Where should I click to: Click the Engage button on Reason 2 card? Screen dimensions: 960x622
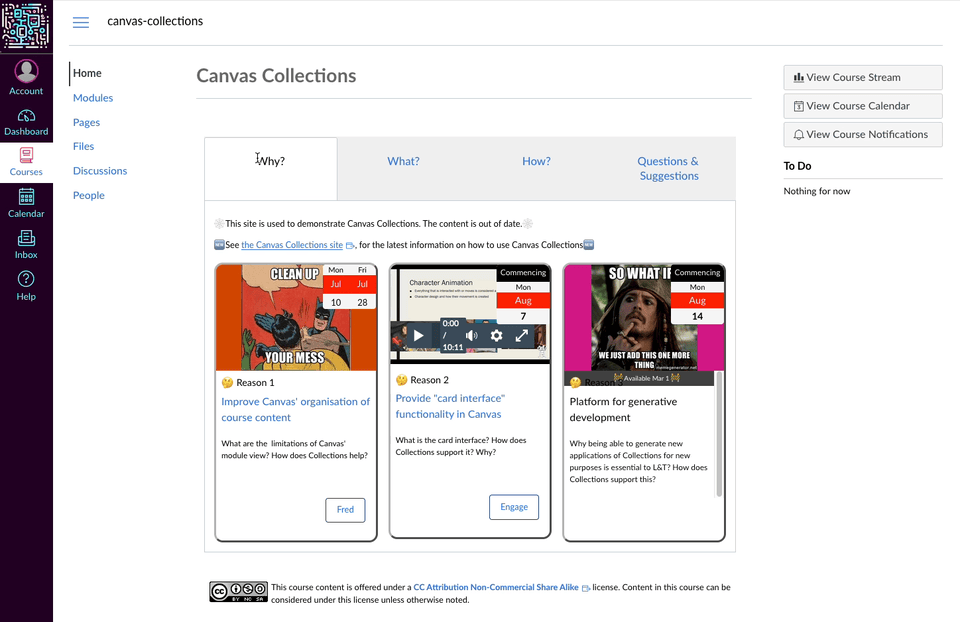[x=514, y=507]
